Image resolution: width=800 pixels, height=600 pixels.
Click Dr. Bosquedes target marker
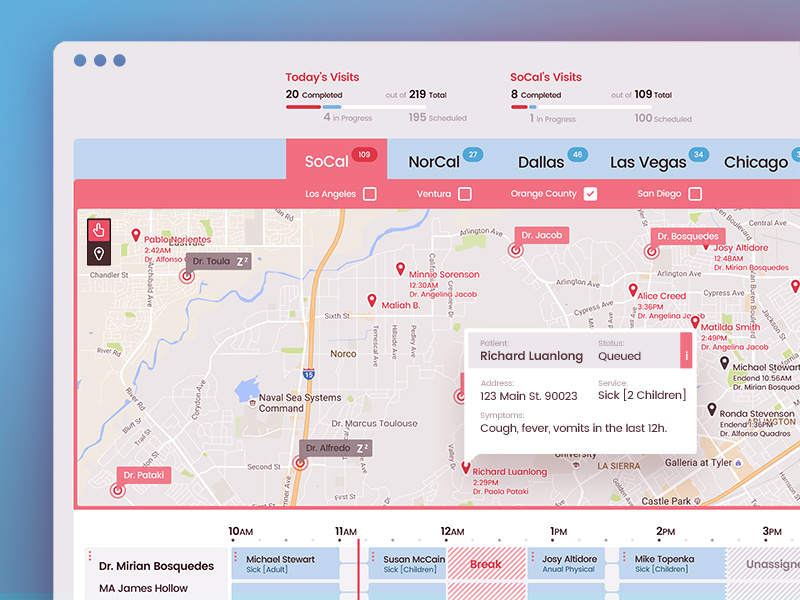click(x=652, y=252)
